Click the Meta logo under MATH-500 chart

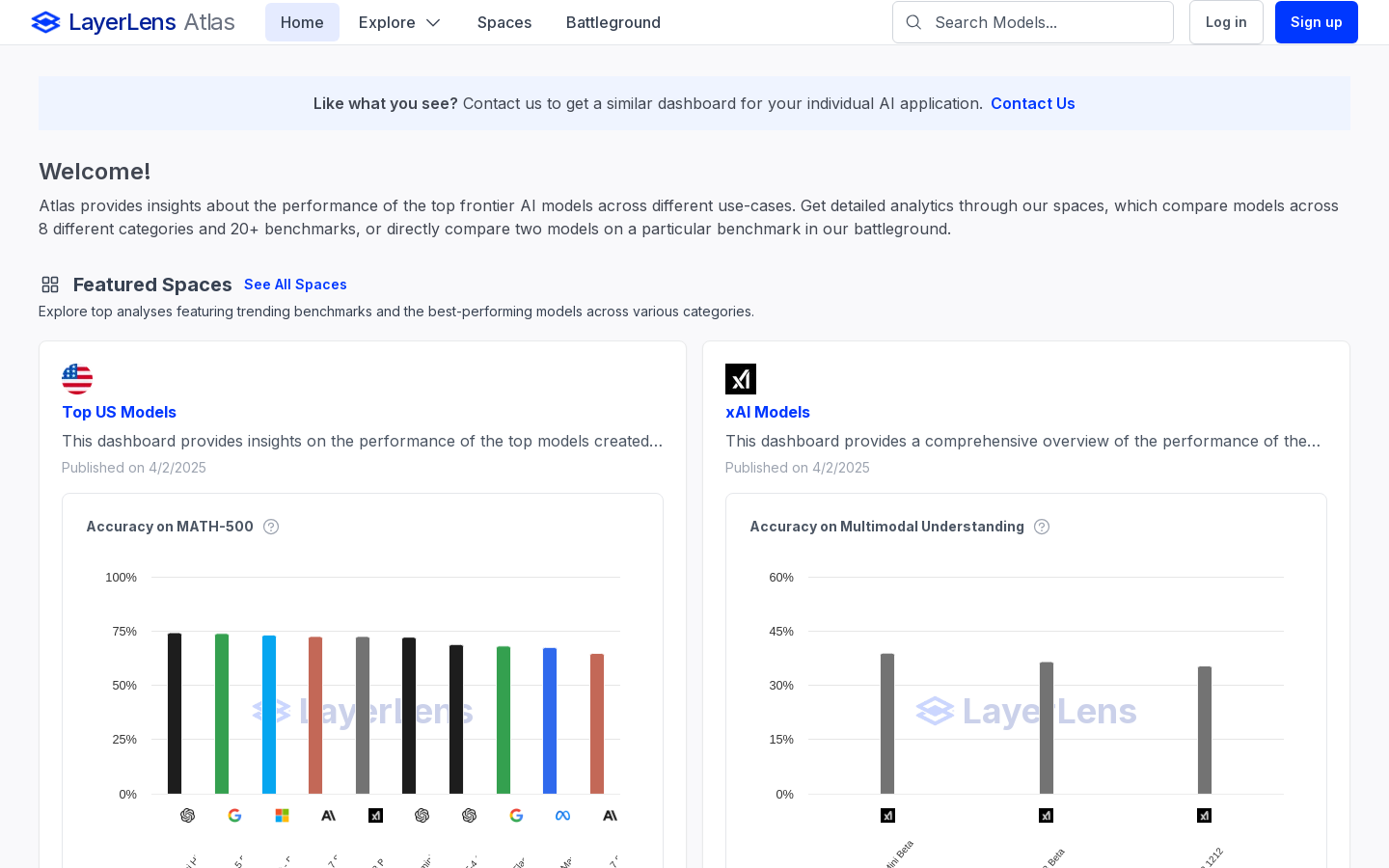[x=563, y=816]
